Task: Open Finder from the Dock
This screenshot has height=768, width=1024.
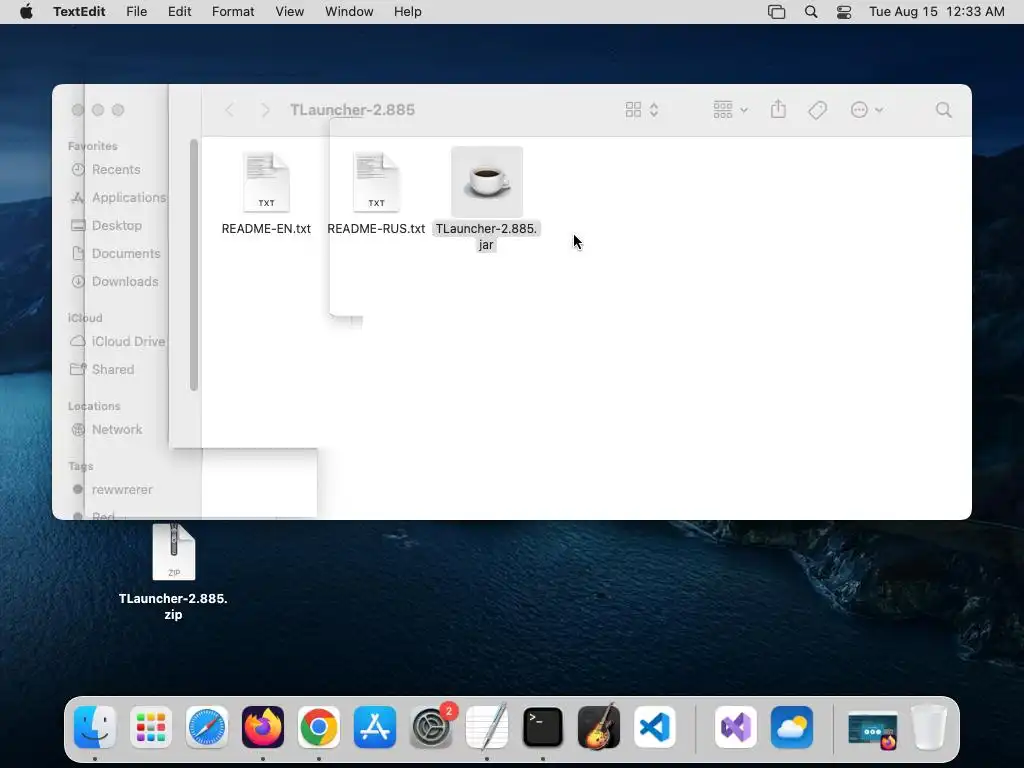Action: click(95, 727)
